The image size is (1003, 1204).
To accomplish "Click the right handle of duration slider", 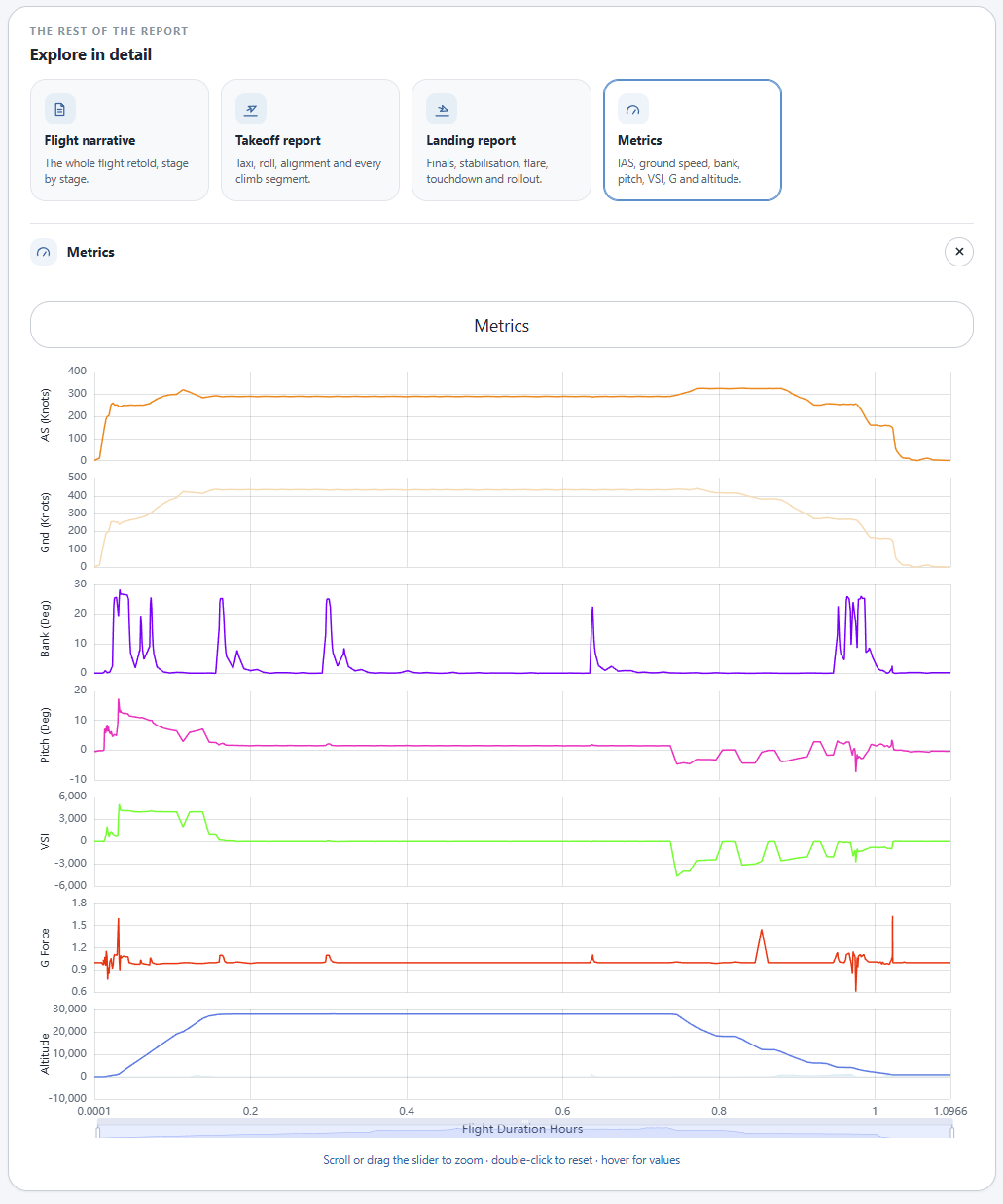I will 952,1130.
